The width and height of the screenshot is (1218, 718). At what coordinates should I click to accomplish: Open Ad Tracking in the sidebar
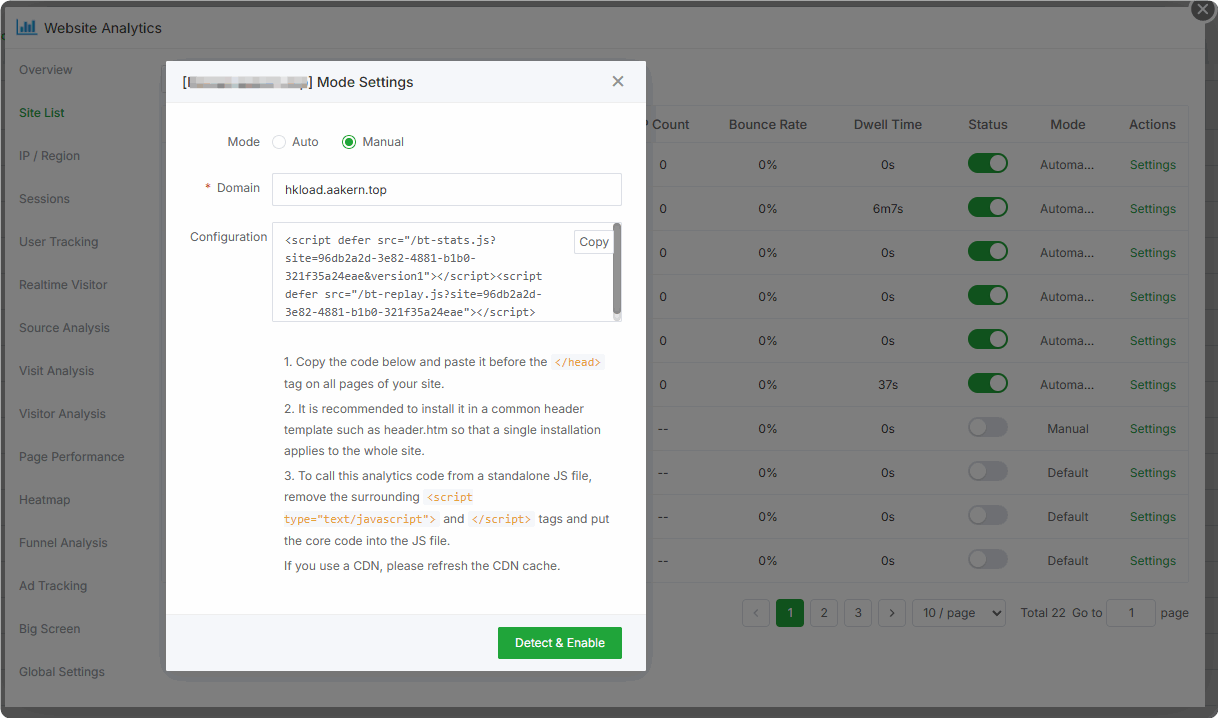click(53, 586)
